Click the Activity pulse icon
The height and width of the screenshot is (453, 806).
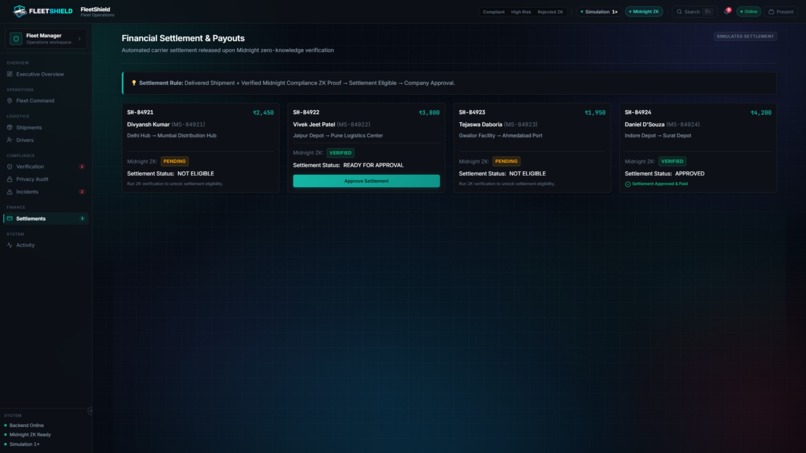pyautogui.click(x=9, y=245)
